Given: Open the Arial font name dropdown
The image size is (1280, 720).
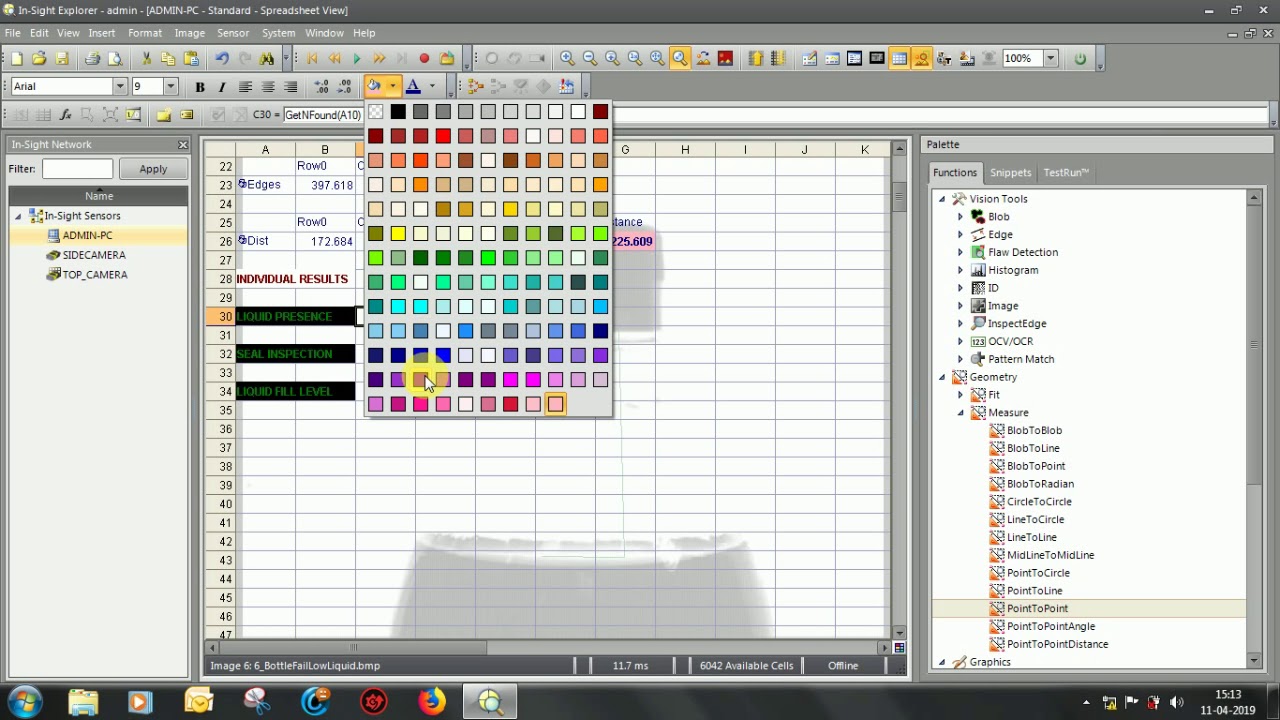Looking at the screenshot, I should point(120,87).
